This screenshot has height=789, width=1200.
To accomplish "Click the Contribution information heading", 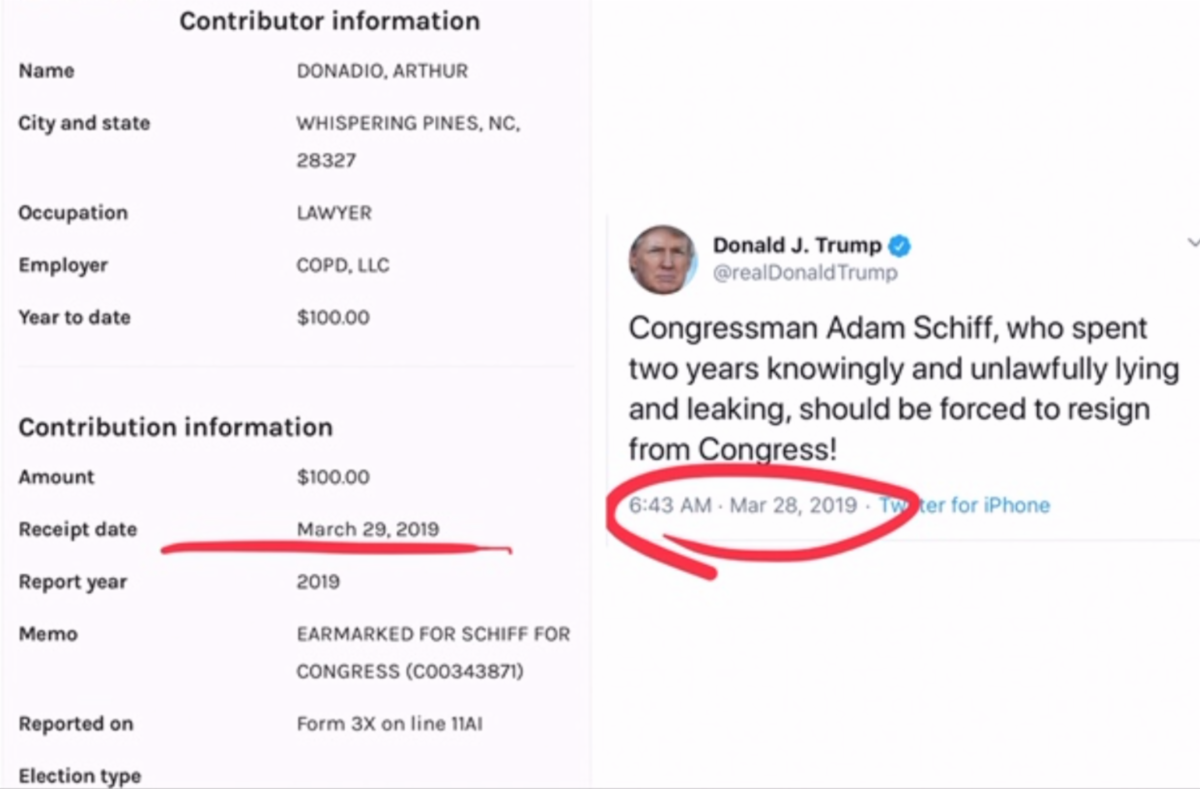I will point(175,427).
